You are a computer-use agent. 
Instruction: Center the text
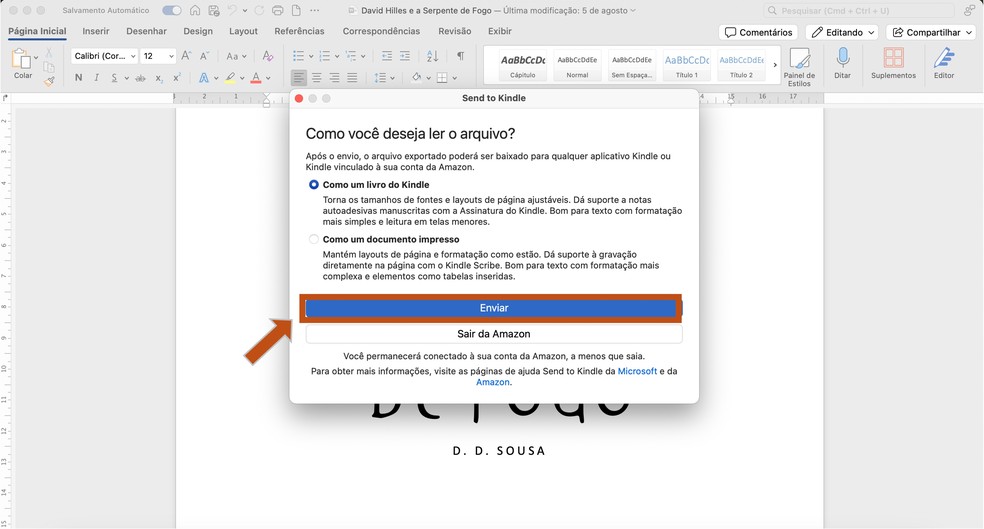pos(317,78)
